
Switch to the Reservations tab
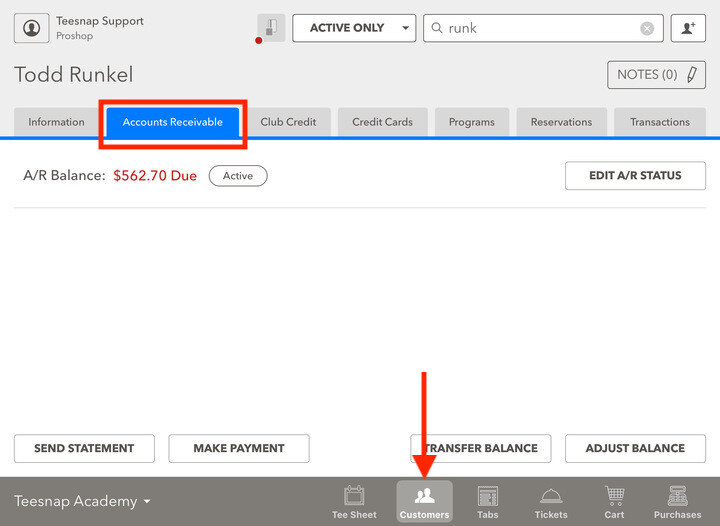[x=561, y=122]
